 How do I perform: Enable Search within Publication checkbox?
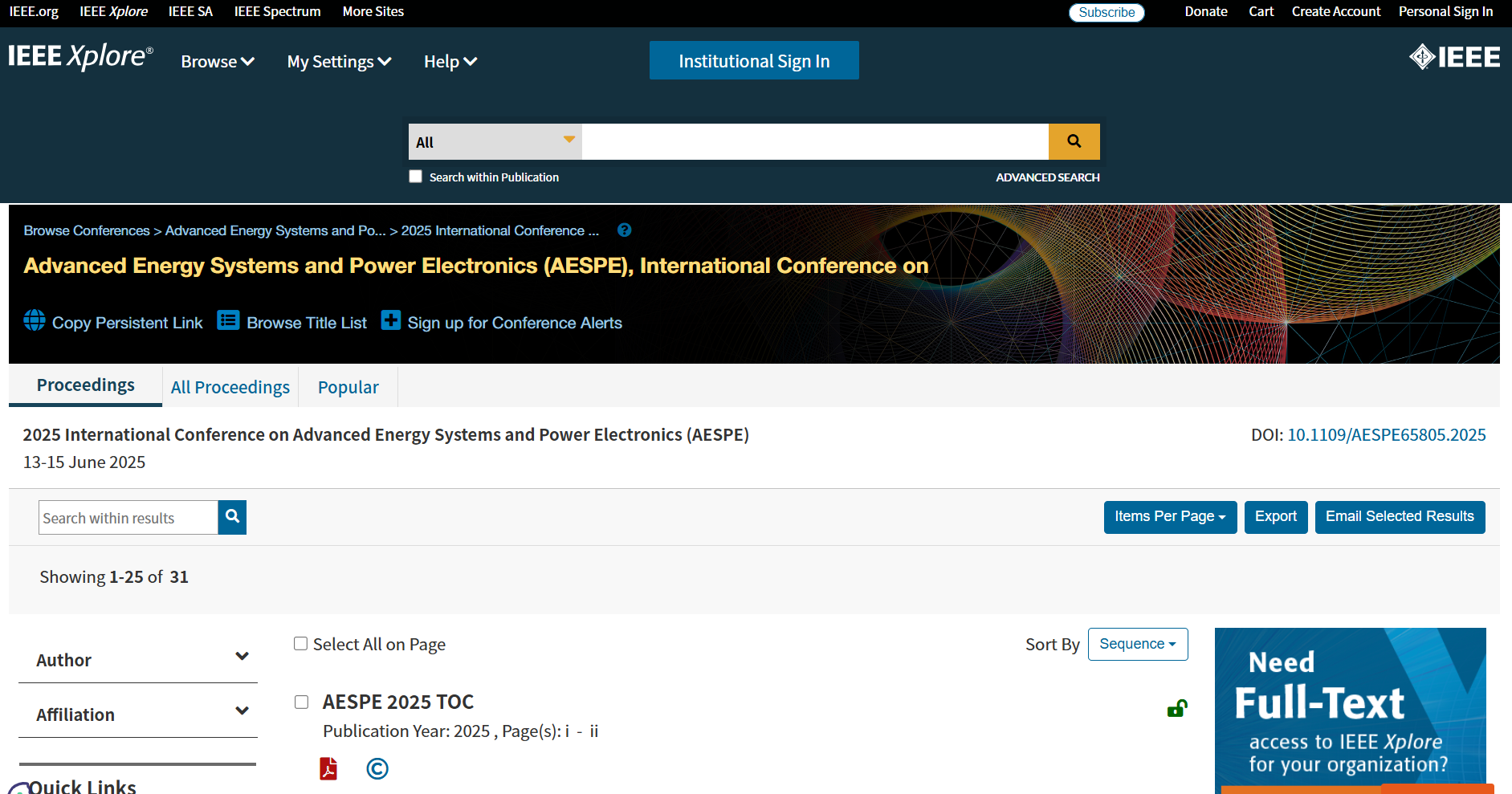coord(415,177)
